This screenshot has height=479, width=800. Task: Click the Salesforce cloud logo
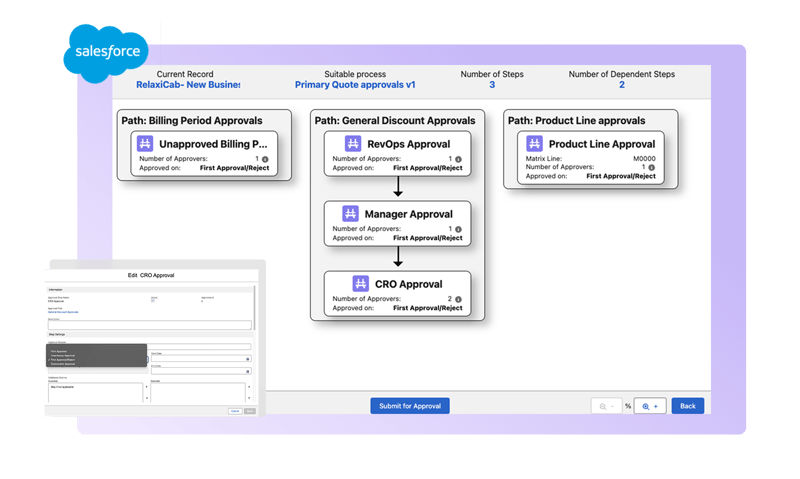106,53
